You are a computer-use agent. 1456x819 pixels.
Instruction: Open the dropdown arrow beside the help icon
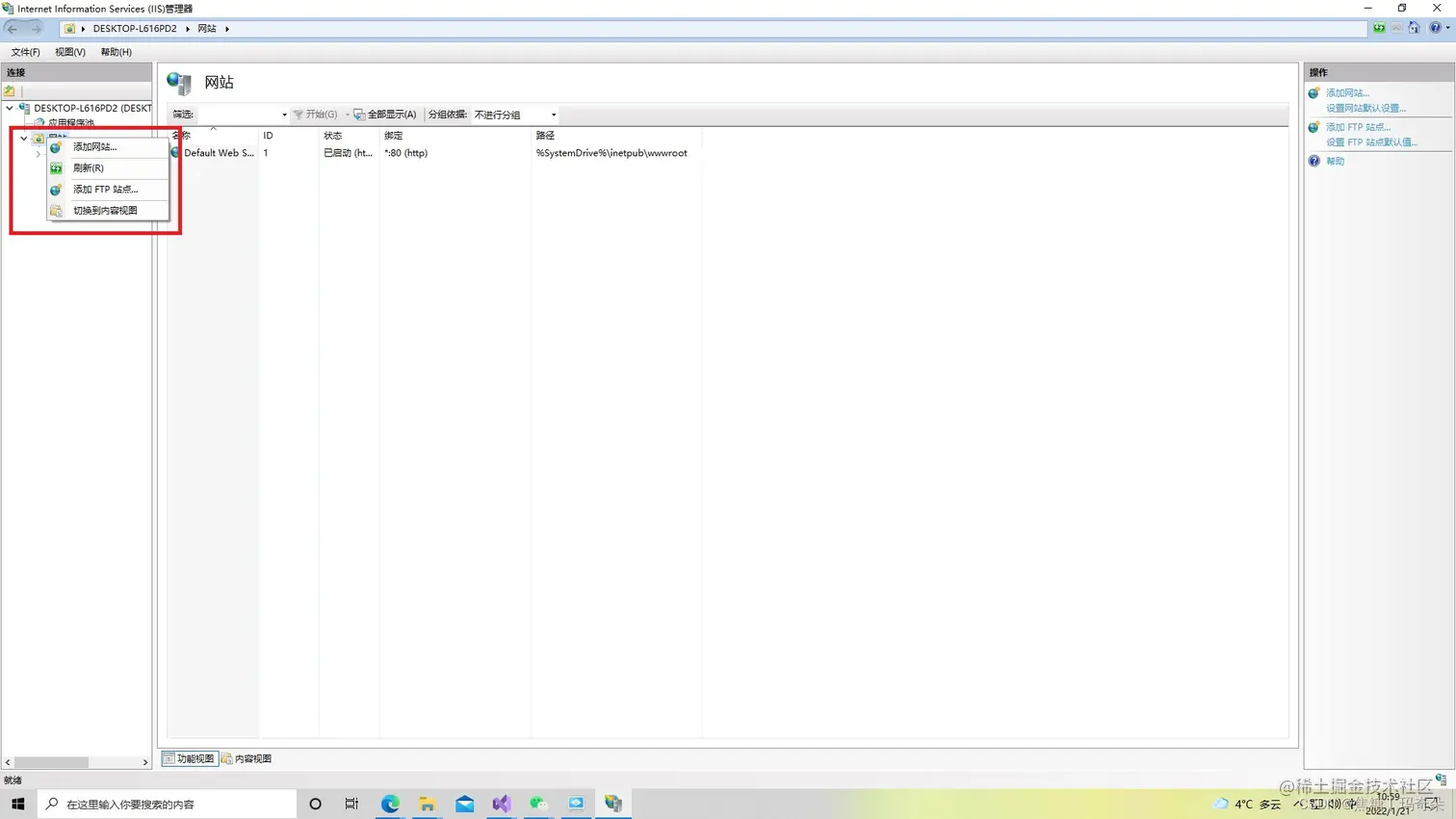[1448, 28]
